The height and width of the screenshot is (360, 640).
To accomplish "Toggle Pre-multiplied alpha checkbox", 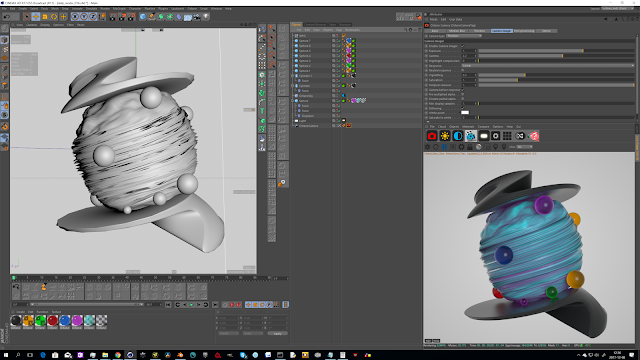I will click(x=462, y=94).
